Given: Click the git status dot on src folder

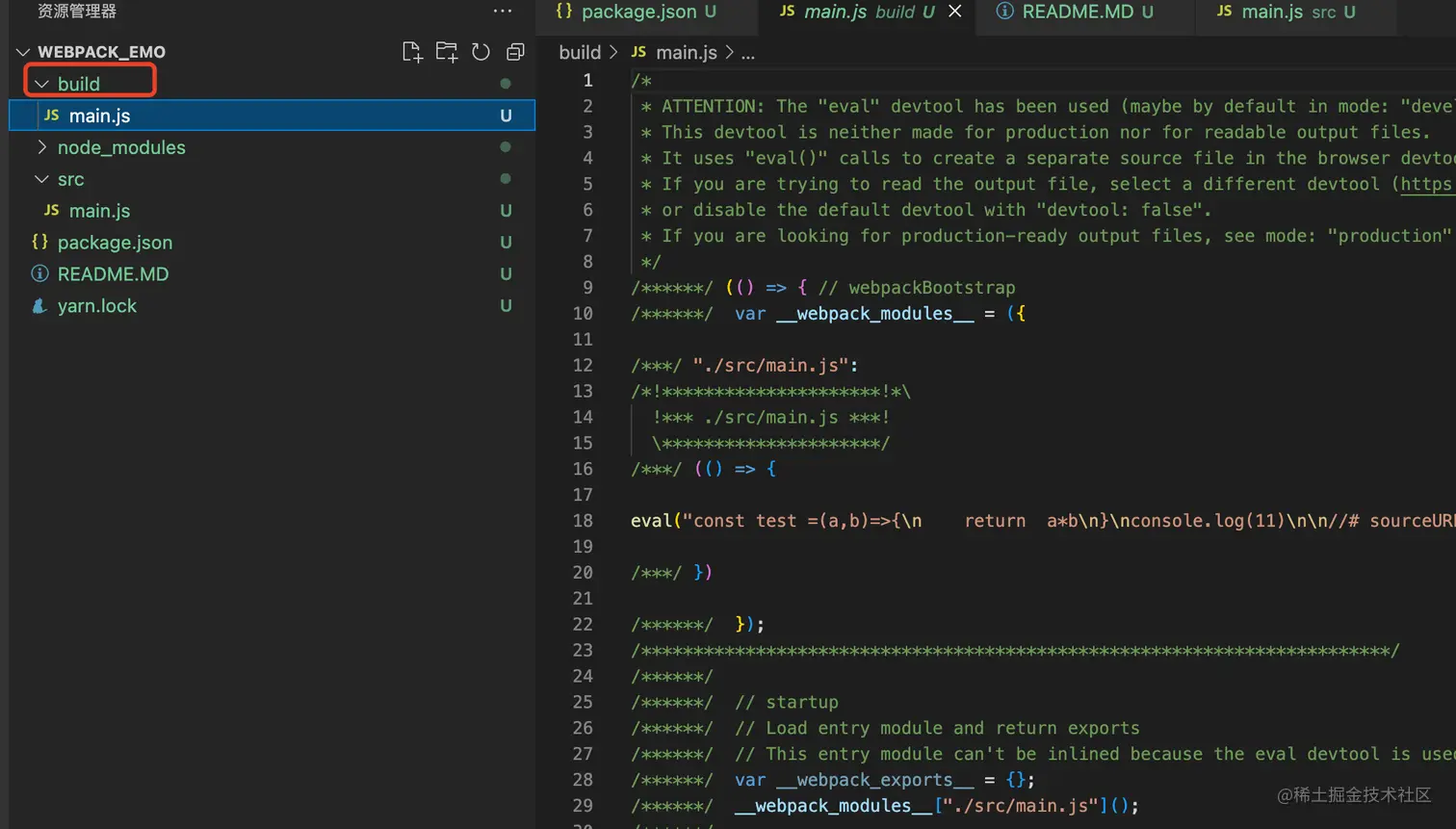Looking at the screenshot, I should [x=506, y=179].
